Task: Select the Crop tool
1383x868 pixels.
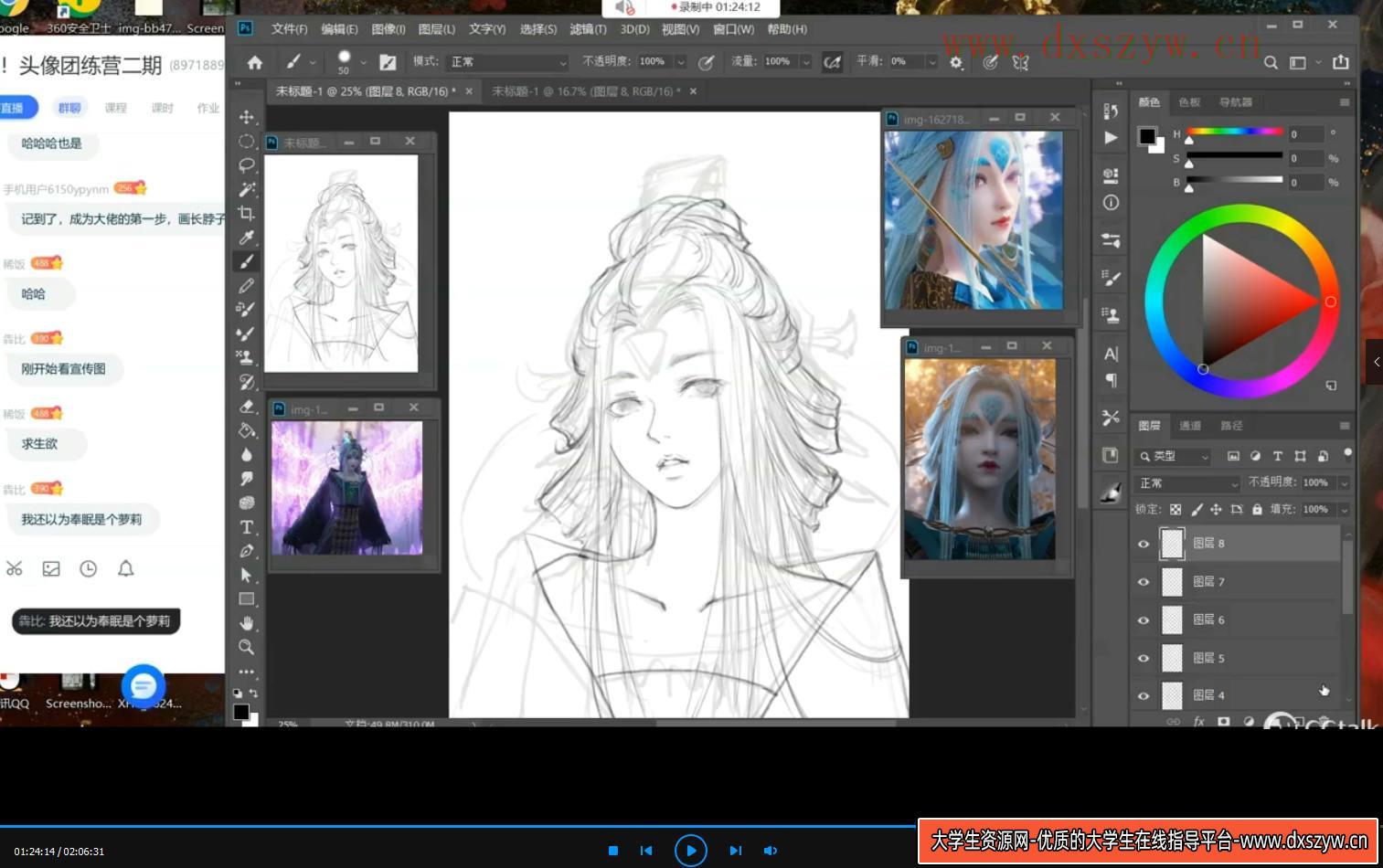Action: pos(246,214)
